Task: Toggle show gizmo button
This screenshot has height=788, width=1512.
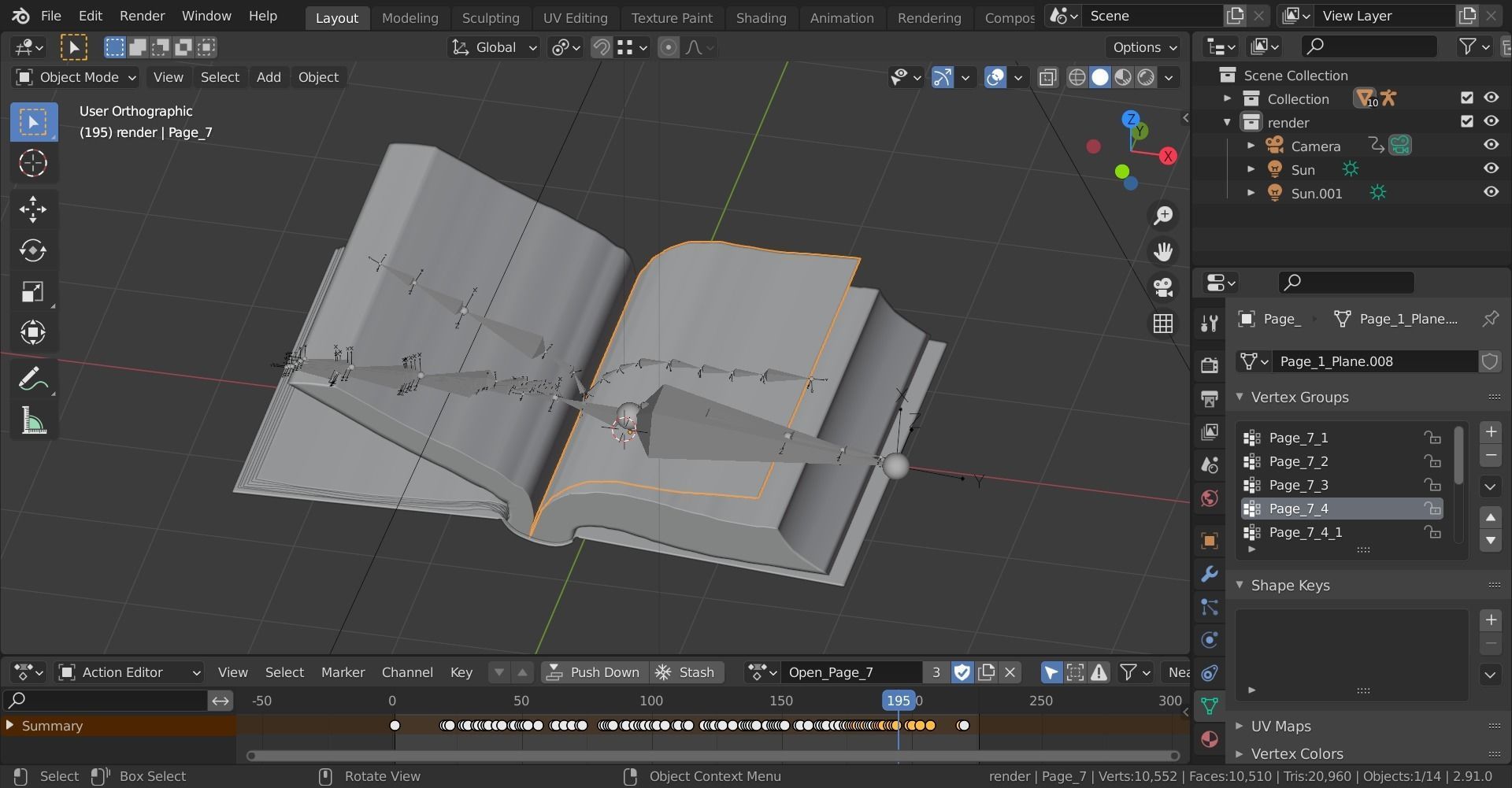Action: coord(943,77)
